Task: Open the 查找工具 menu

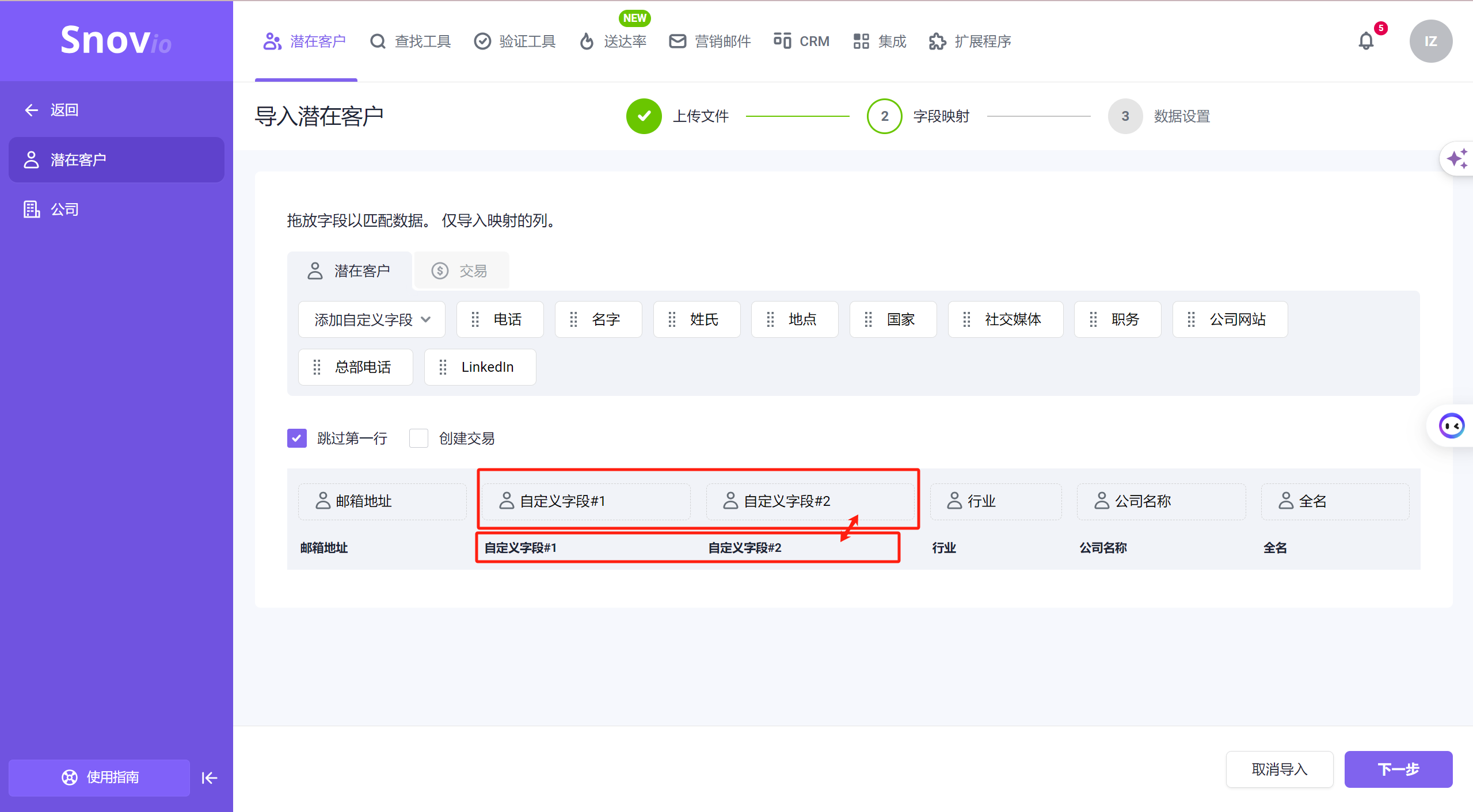Action: click(410, 41)
